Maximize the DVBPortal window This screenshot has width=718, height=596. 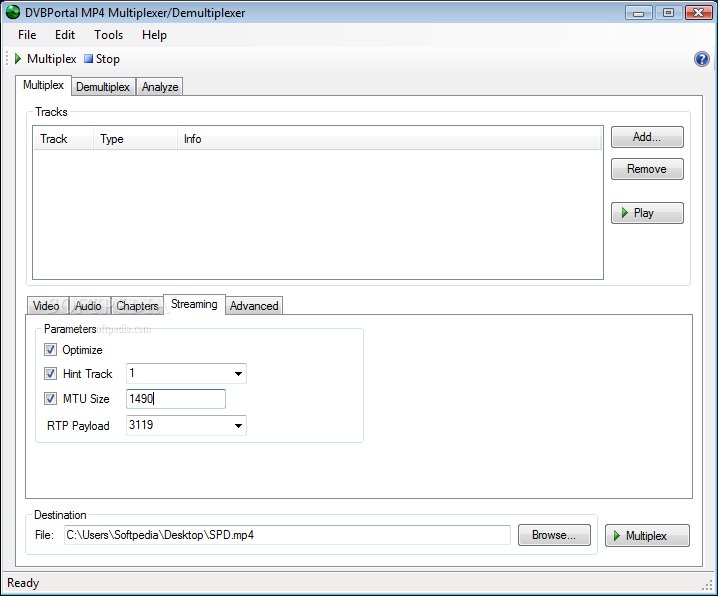[669, 13]
